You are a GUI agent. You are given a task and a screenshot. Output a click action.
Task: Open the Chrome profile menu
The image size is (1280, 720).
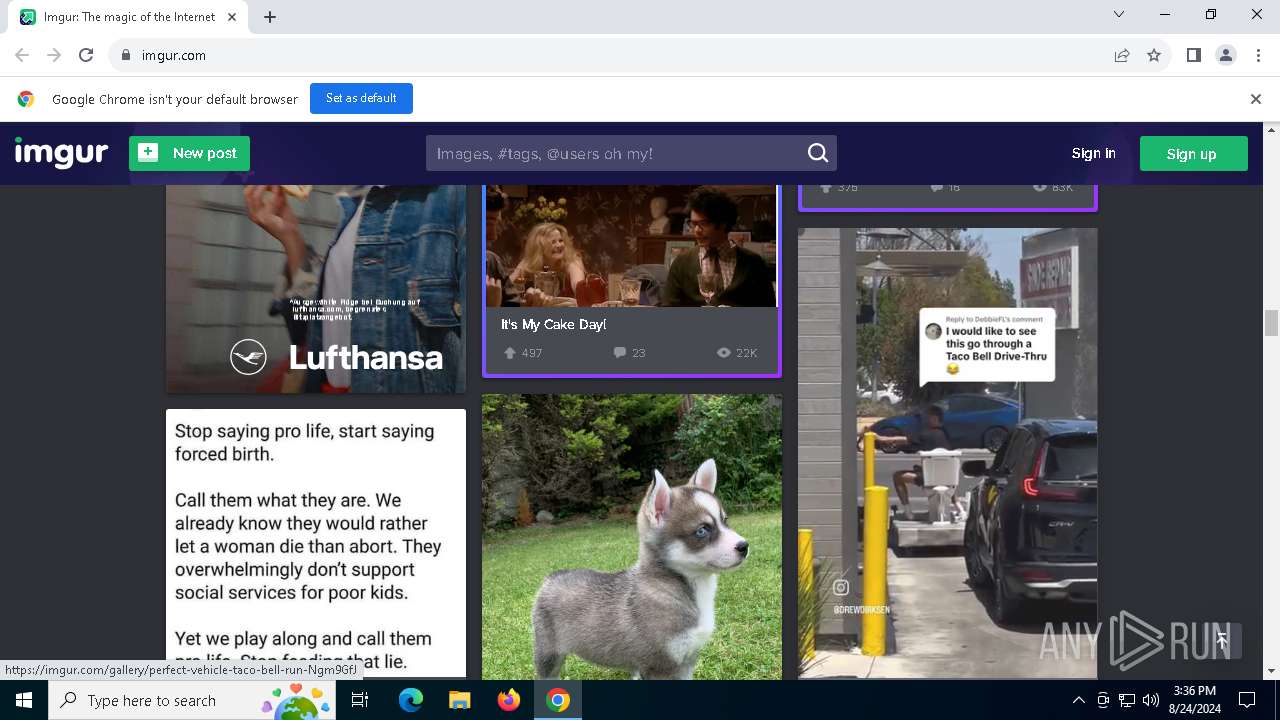tap(1226, 55)
